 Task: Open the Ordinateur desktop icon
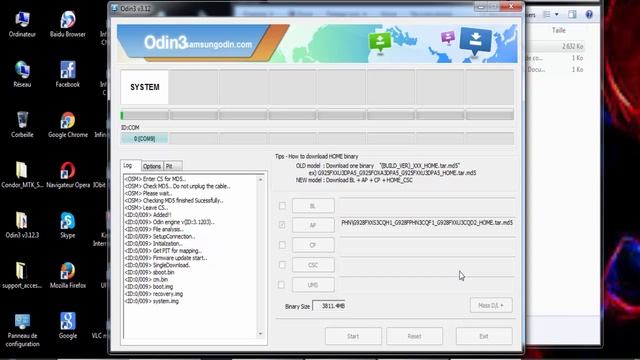pos(22,24)
